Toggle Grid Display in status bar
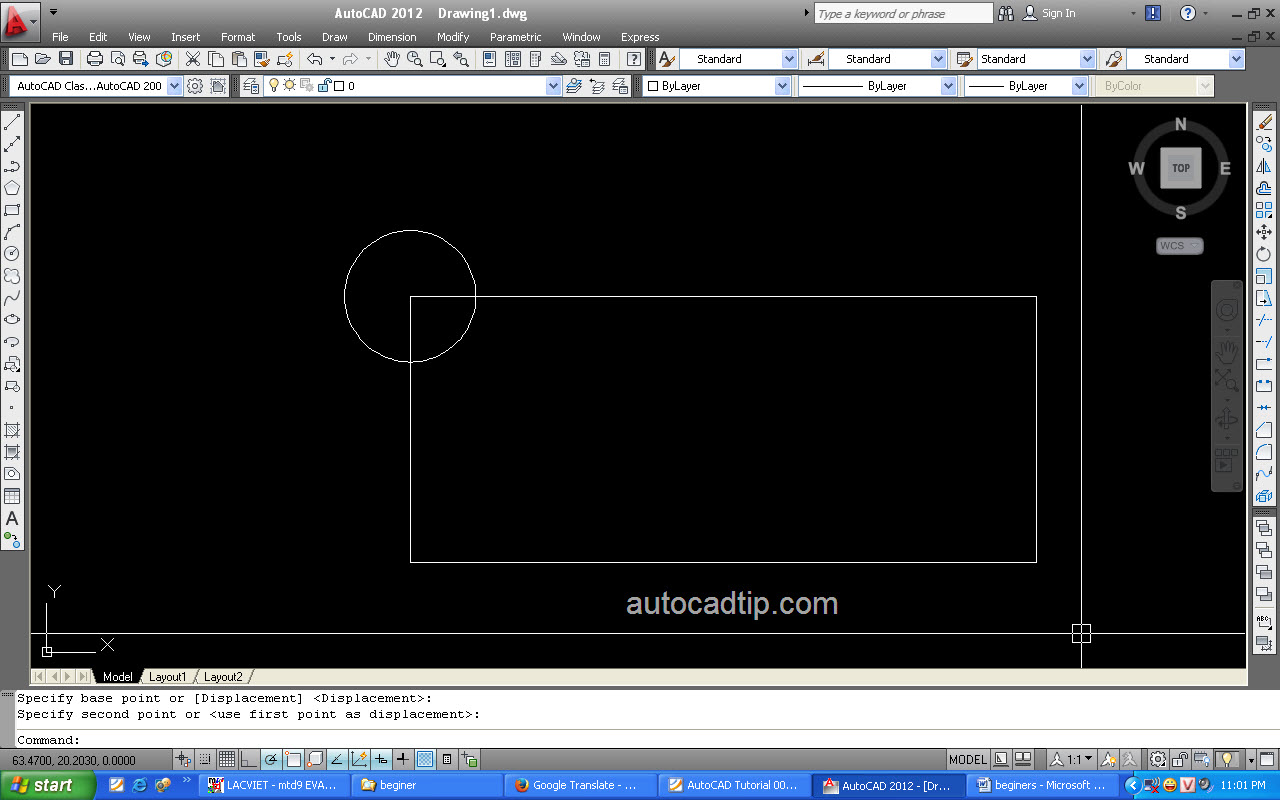This screenshot has height=800, width=1280. [228, 759]
